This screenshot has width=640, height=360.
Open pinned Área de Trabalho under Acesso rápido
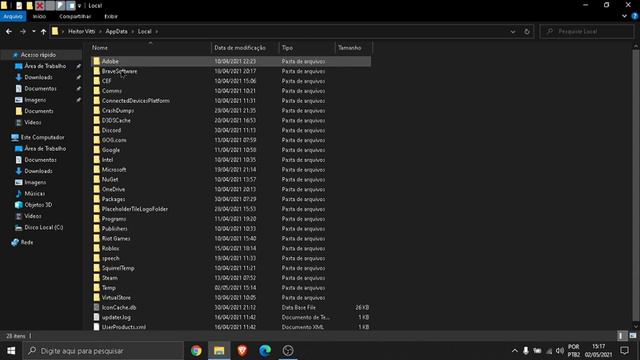45,66
